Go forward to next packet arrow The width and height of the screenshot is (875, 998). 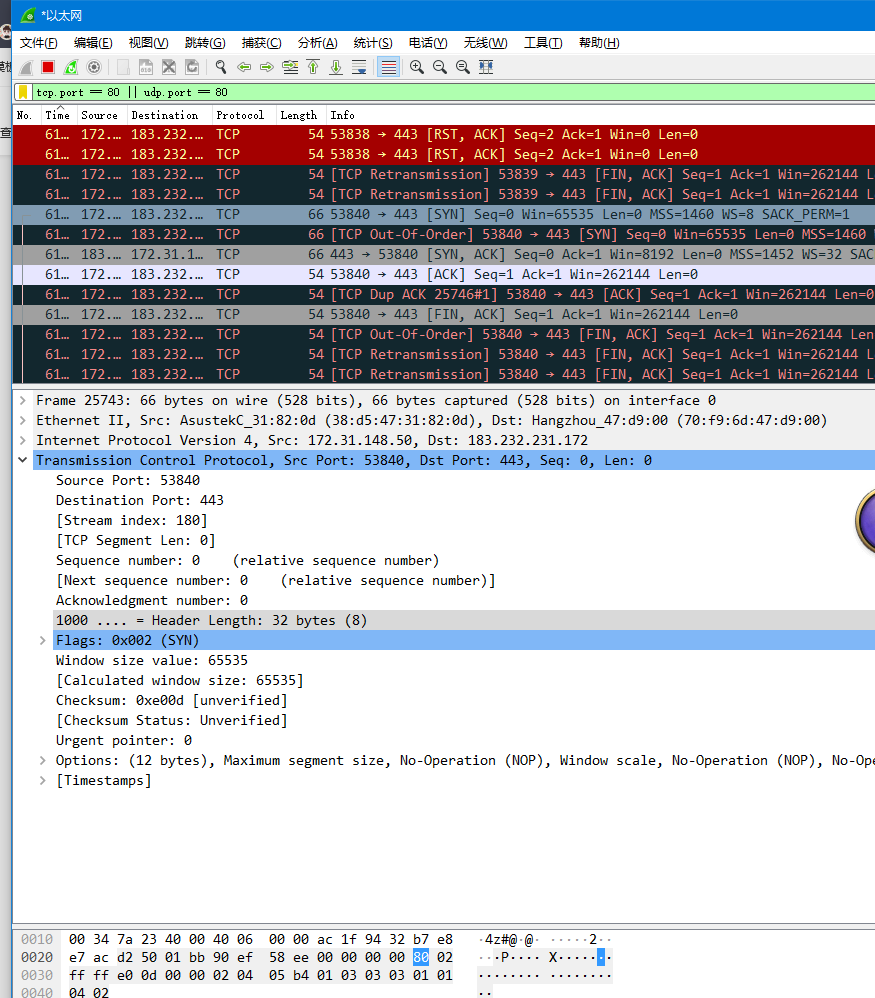267,67
